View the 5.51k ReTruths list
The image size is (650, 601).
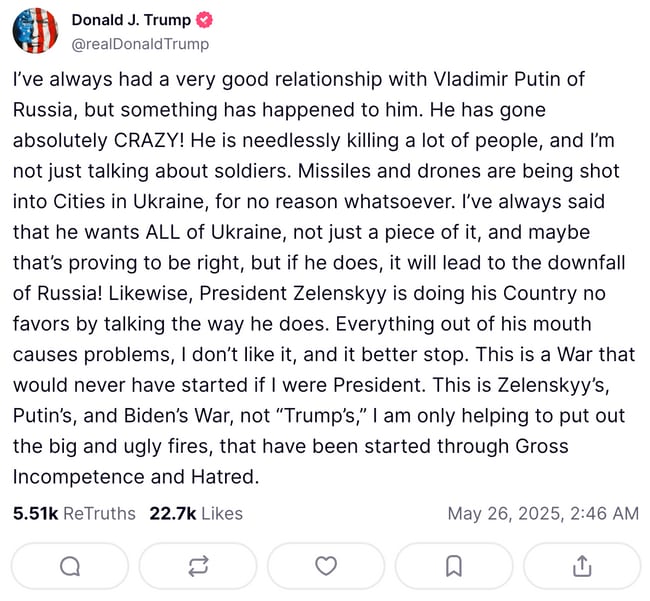click(x=74, y=514)
